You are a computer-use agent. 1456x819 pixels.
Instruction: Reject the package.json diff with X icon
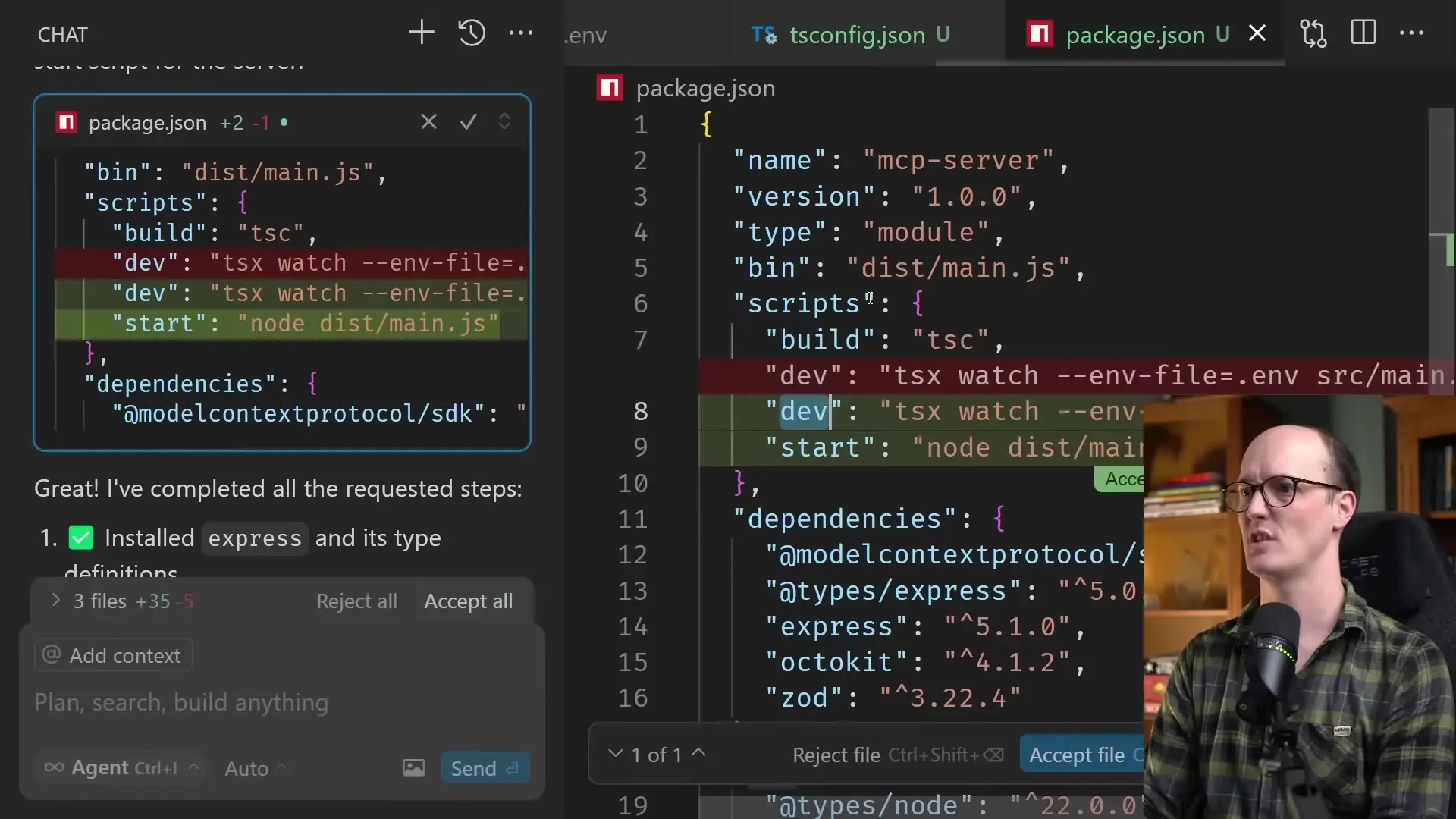point(429,122)
